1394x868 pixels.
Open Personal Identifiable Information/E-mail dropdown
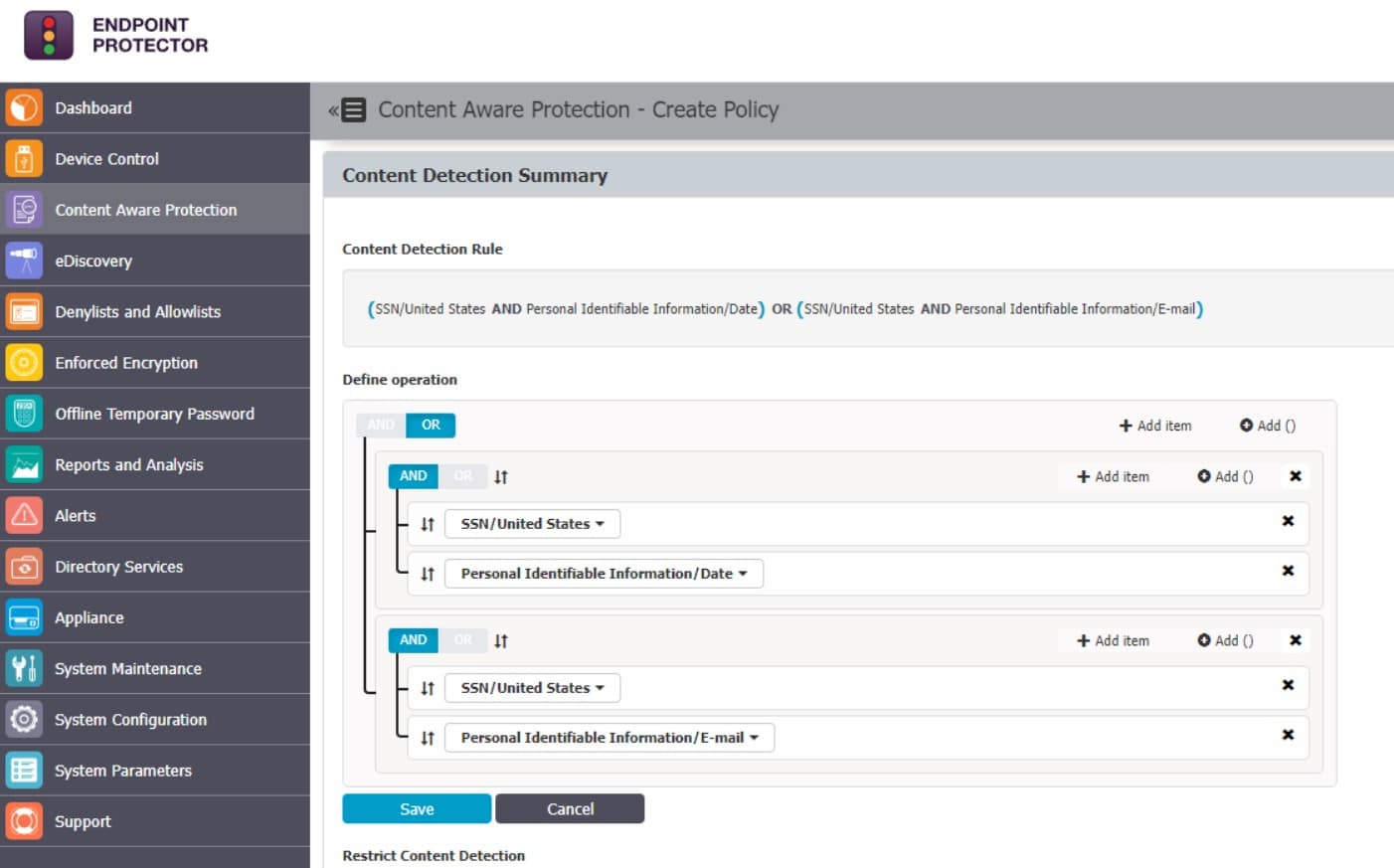pos(610,738)
